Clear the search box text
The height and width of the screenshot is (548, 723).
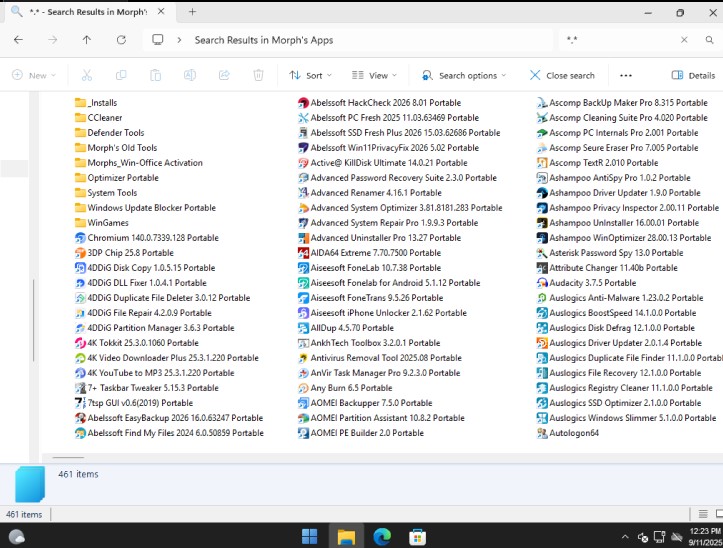(684, 40)
